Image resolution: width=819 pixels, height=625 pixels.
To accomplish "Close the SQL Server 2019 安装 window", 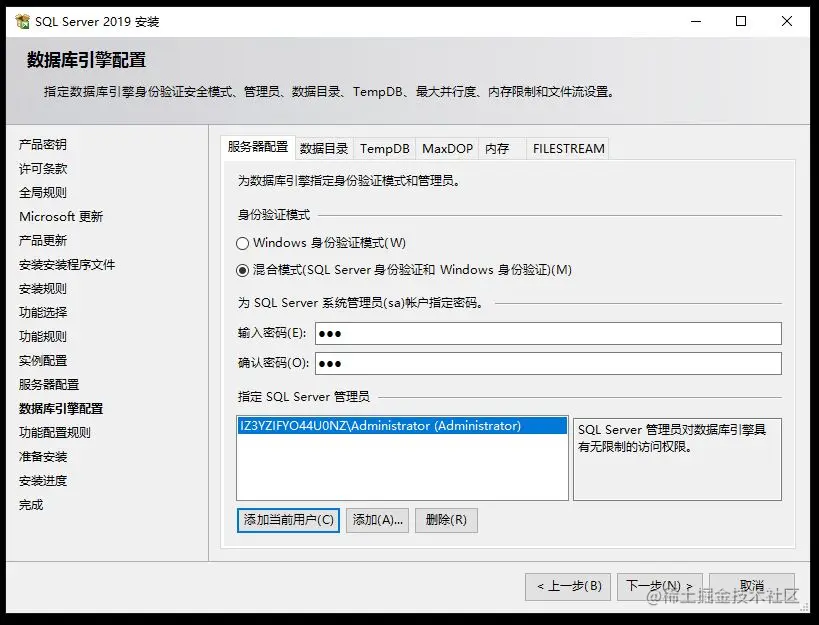I will coord(787,21).
